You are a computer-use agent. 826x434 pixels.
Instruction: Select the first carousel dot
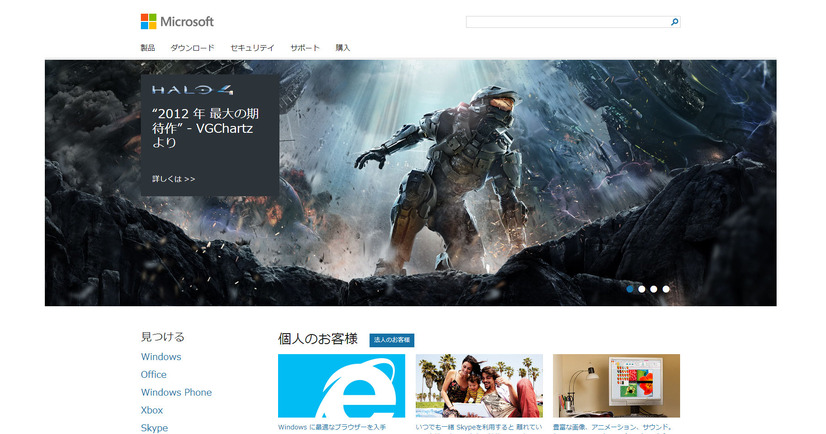tap(630, 289)
